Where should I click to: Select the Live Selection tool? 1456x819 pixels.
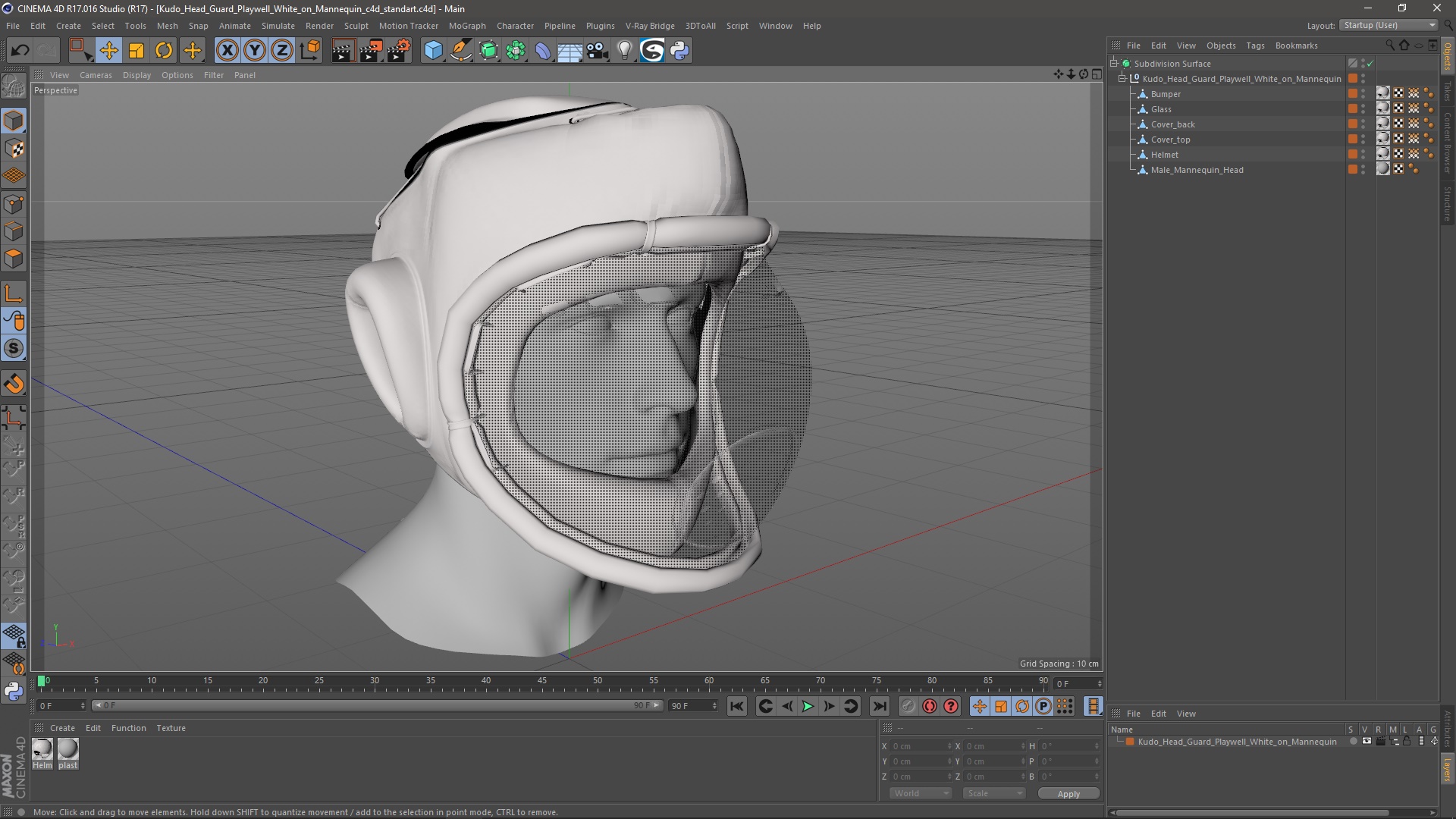coord(80,51)
